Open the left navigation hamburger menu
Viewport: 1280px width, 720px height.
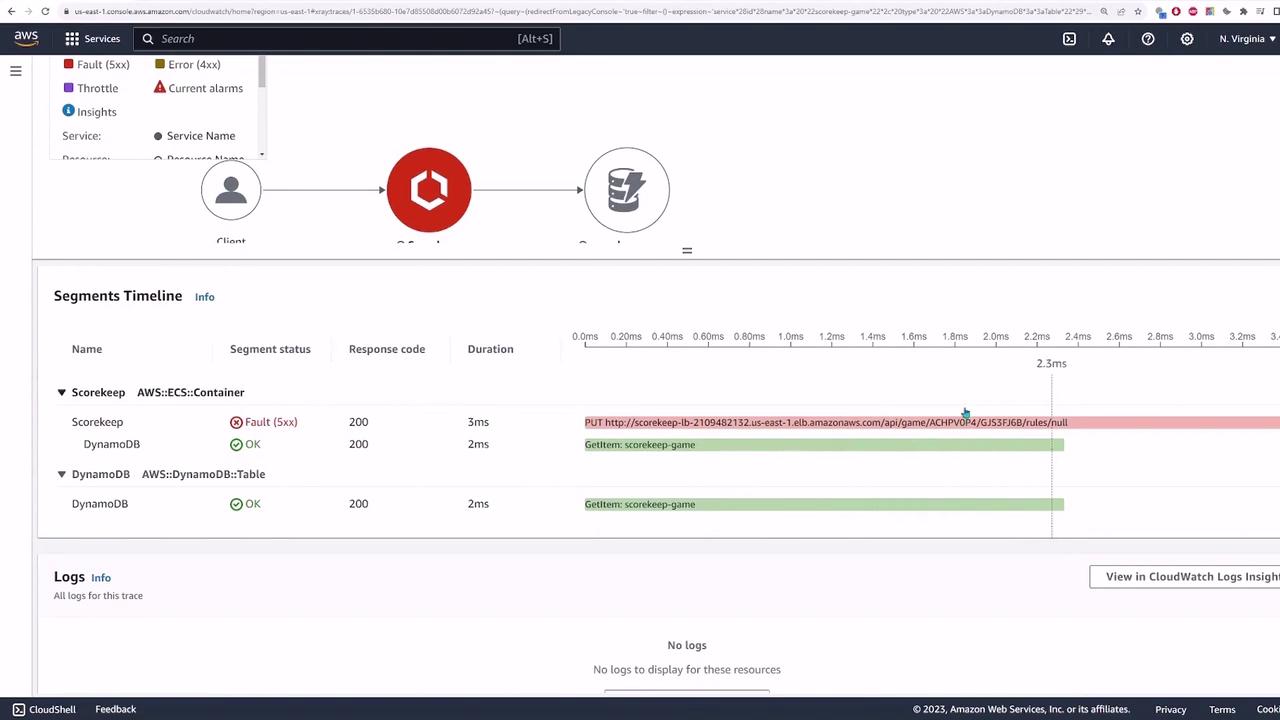point(16,71)
